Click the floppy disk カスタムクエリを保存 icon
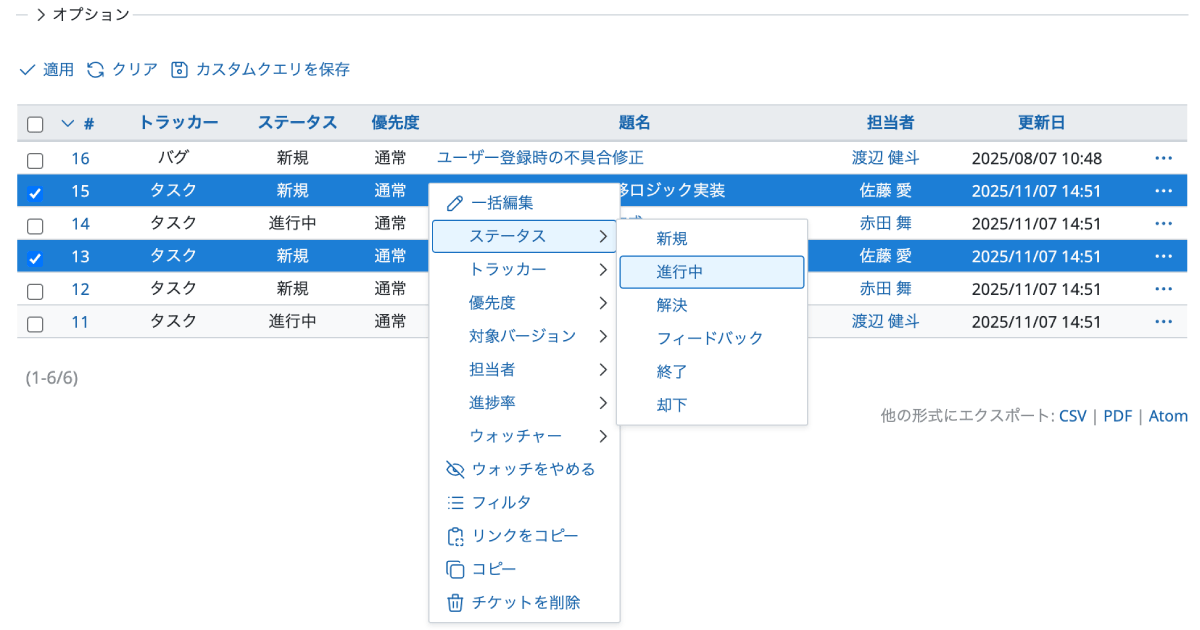Viewport: 1200px width, 630px height. pyautogui.click(x=179, y=70)
